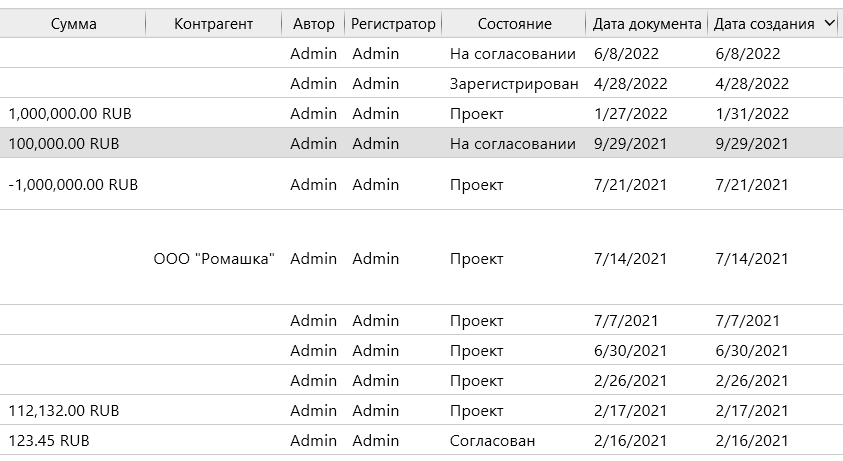843x461 pixels.
Task: Click the Зарегистрирован status cell
Action: pyautogui.click(x=514, y=84)
